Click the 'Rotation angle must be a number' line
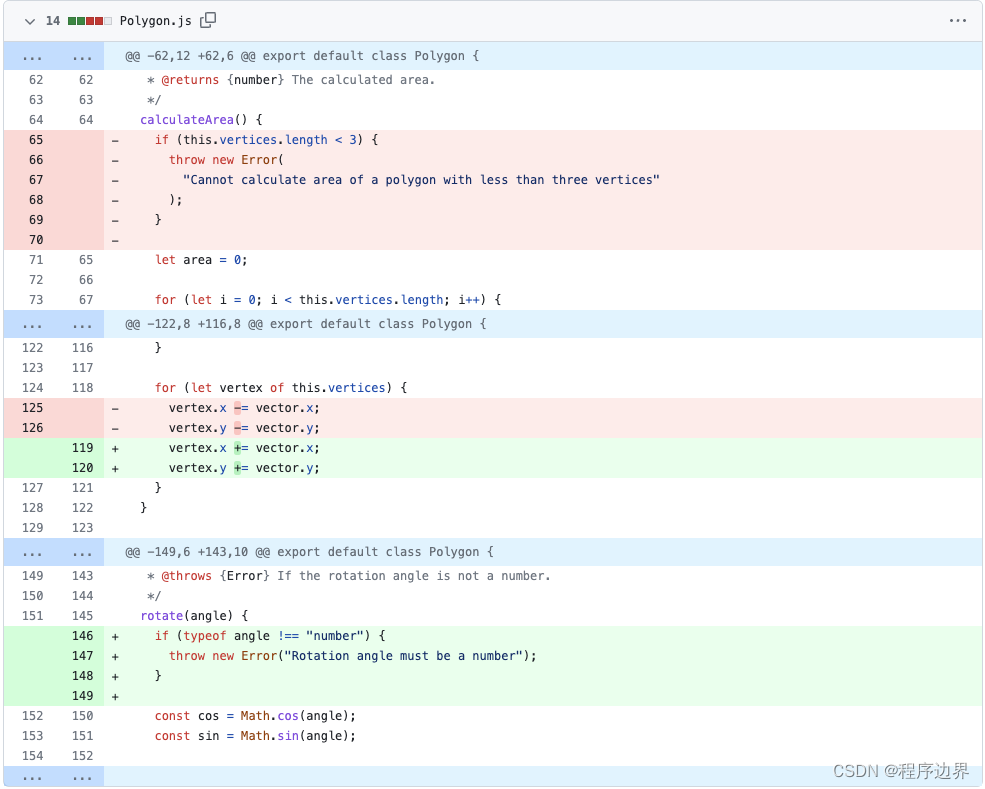Screen dimensions: 985x789 [352, 656]
